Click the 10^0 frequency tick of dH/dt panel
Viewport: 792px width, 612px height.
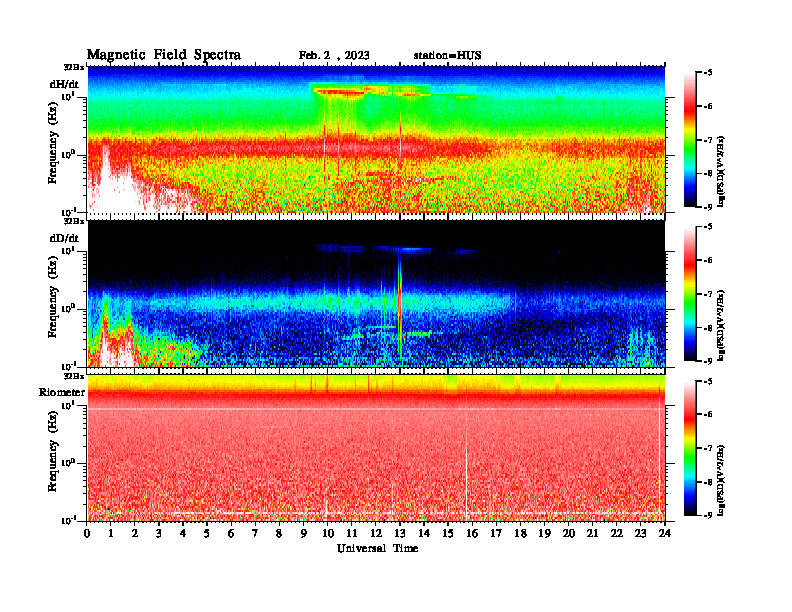(68, 155)
